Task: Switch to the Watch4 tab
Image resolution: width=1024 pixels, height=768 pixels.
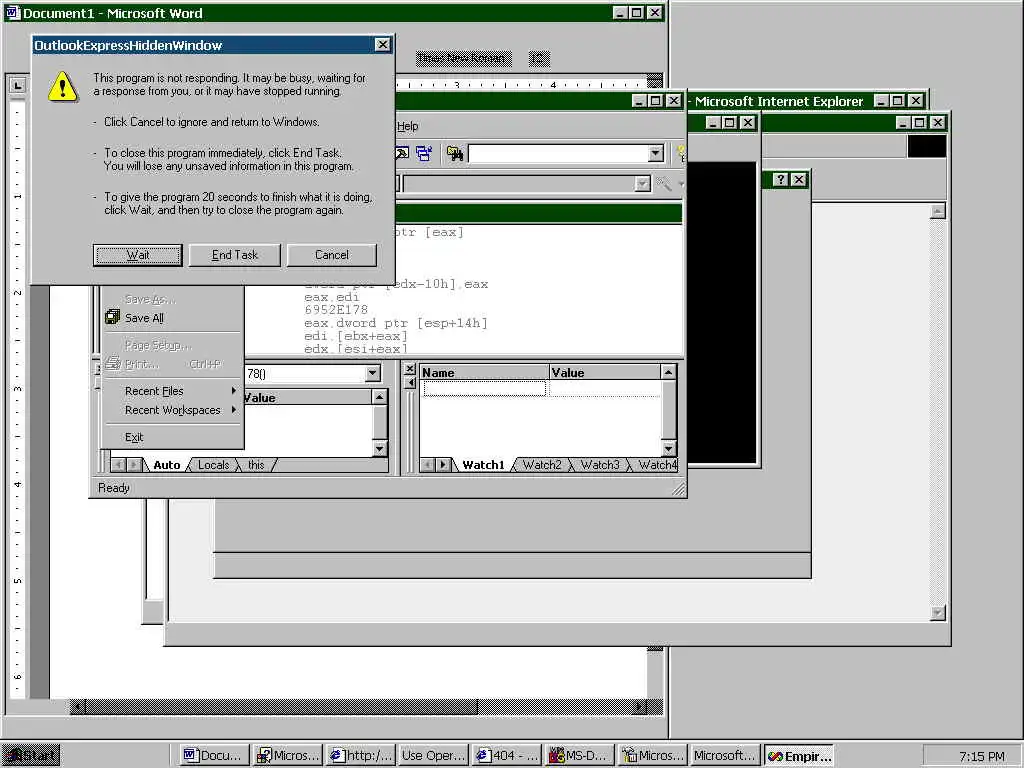Action: (656, 465)
